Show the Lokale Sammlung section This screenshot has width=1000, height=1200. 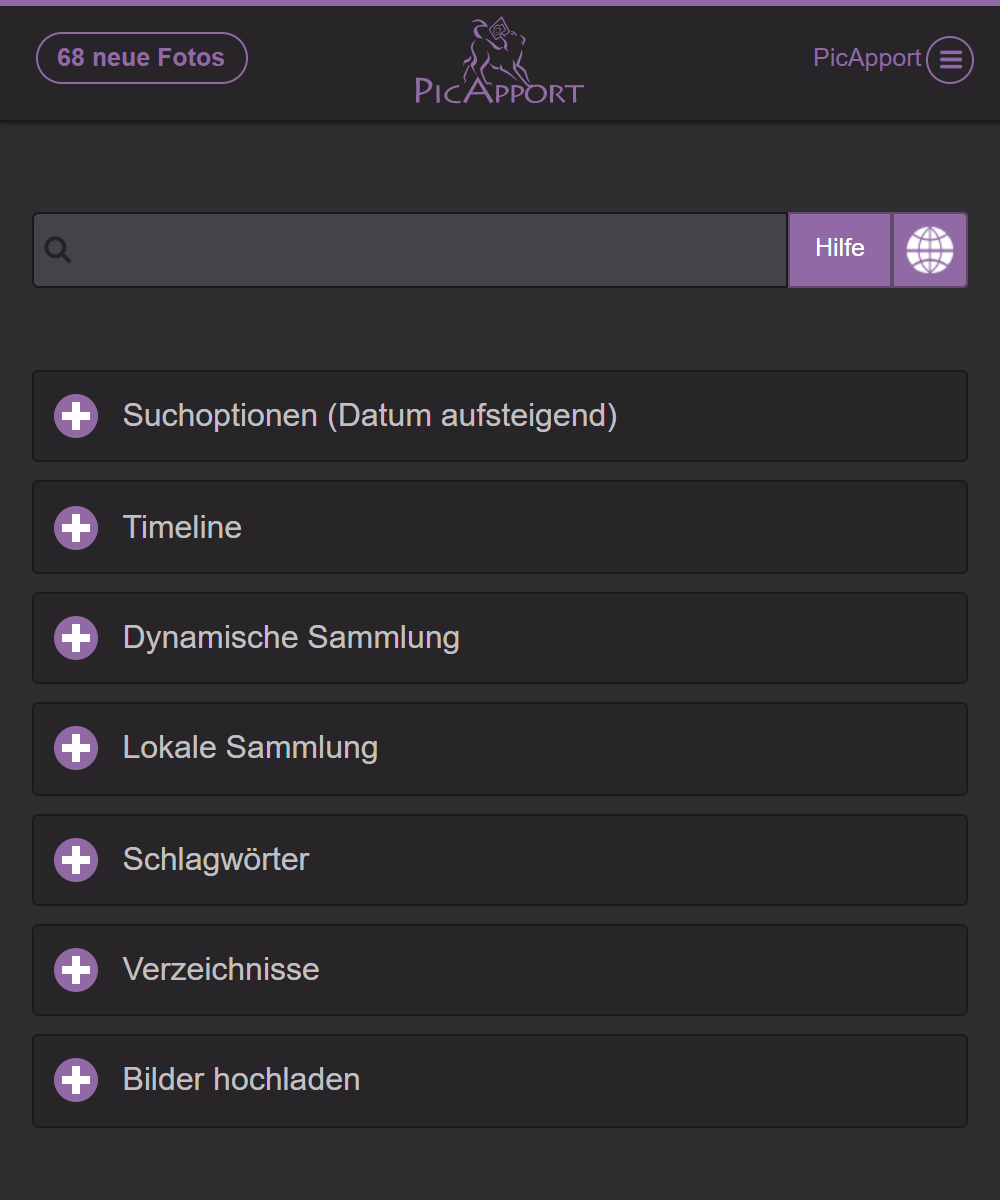coord(250,748)
